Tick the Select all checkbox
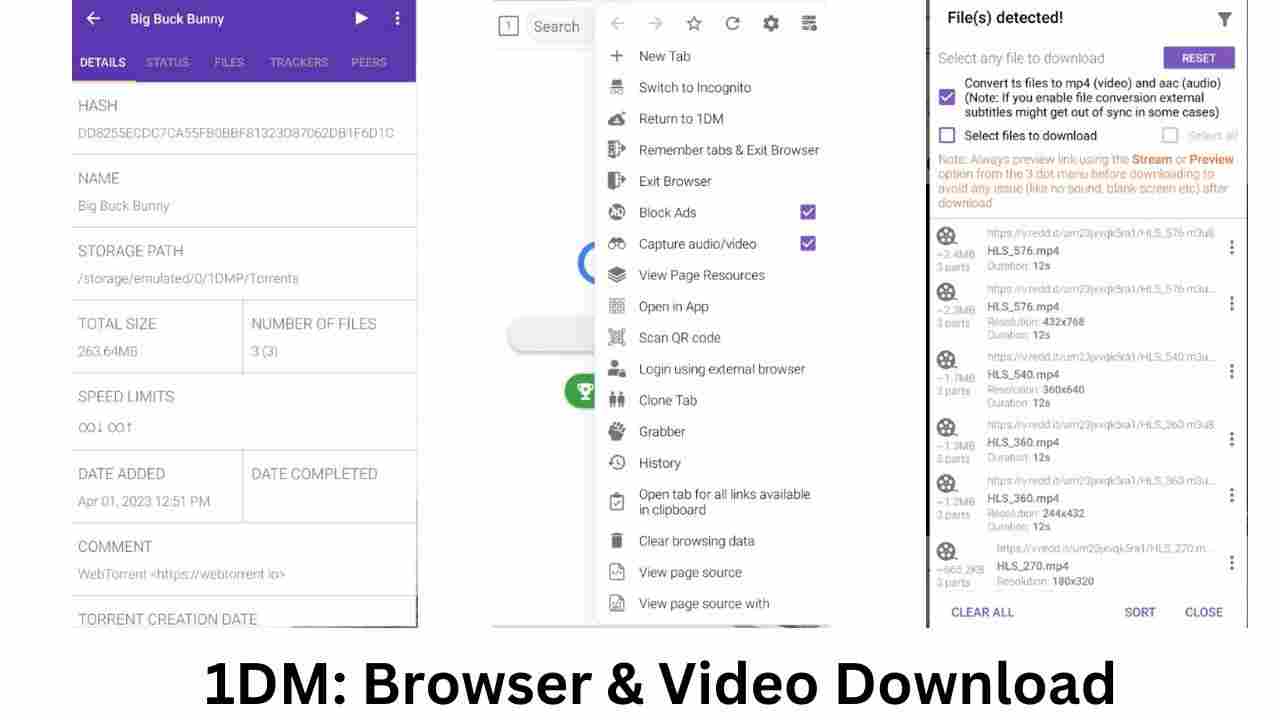This screenshot has height=720, width=1280. pyautogui.click(x=1170, y=135)
